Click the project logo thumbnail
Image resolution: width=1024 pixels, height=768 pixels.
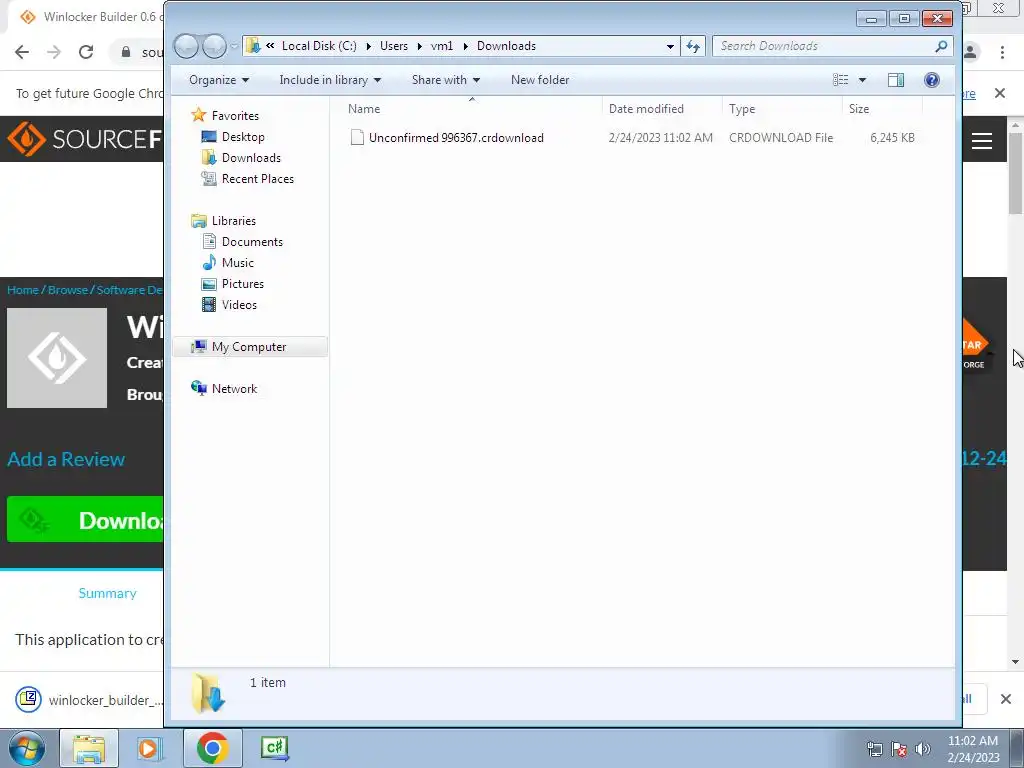coord(57,358)
